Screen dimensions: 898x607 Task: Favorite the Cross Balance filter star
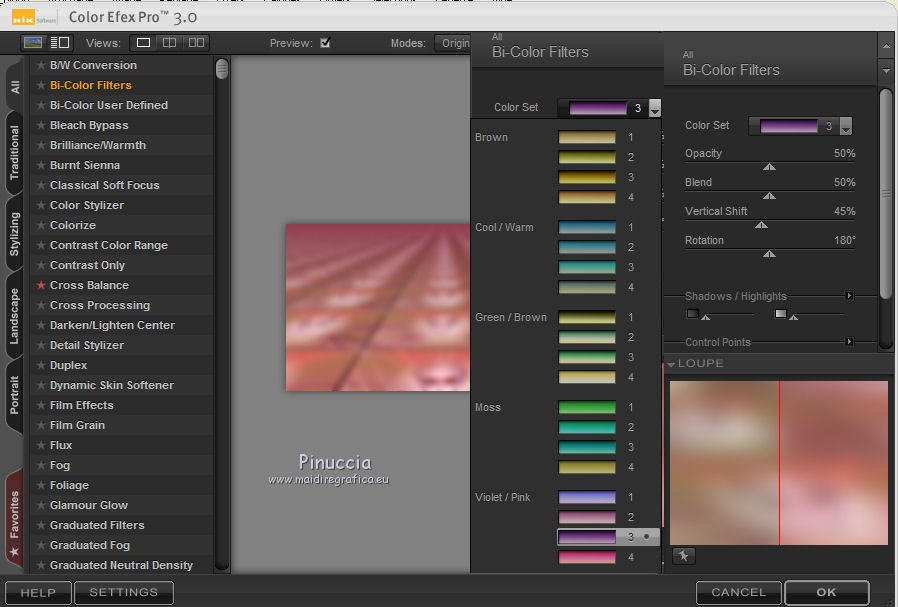pos(41,285)
